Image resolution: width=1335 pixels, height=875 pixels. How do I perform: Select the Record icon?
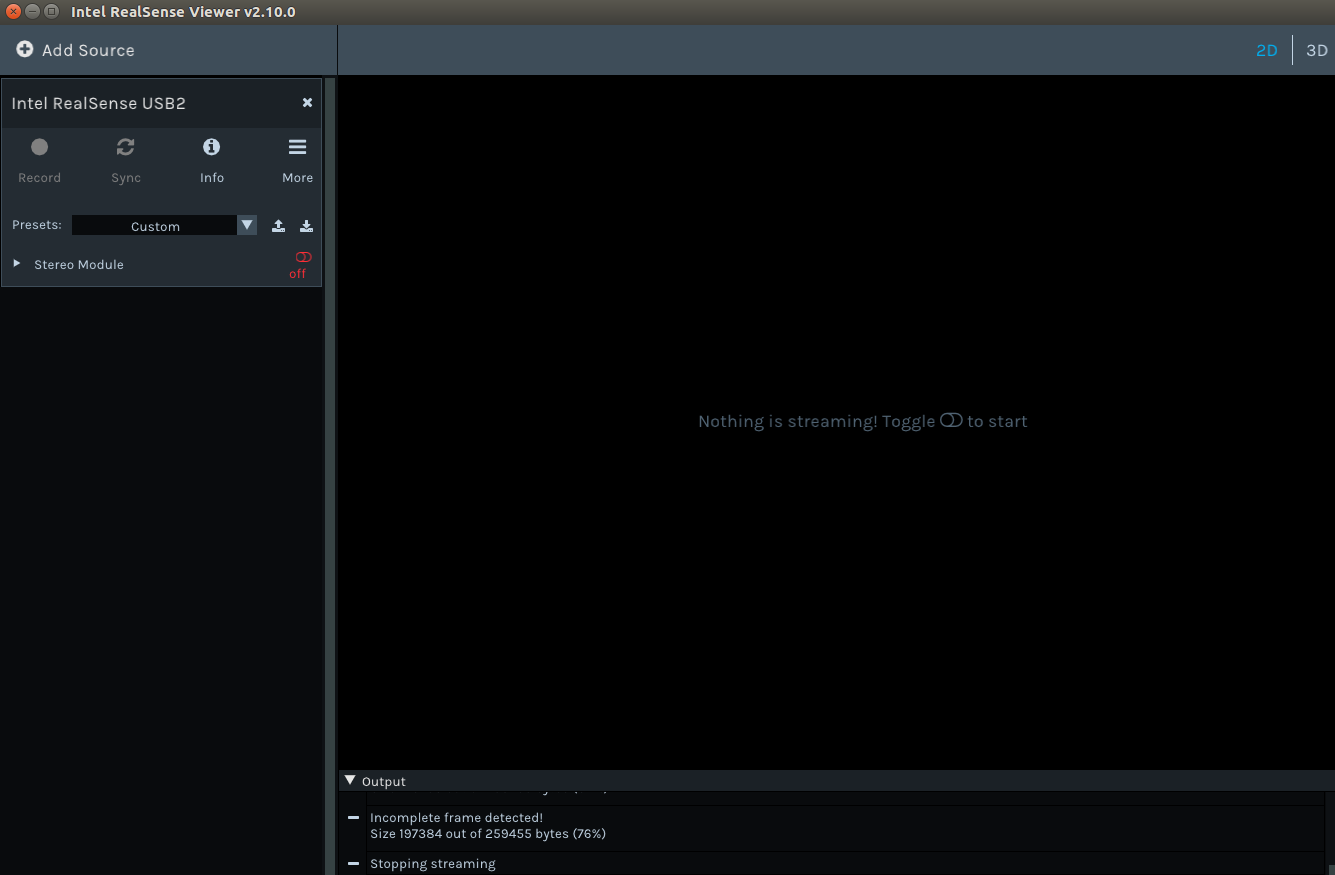point(40,147)
